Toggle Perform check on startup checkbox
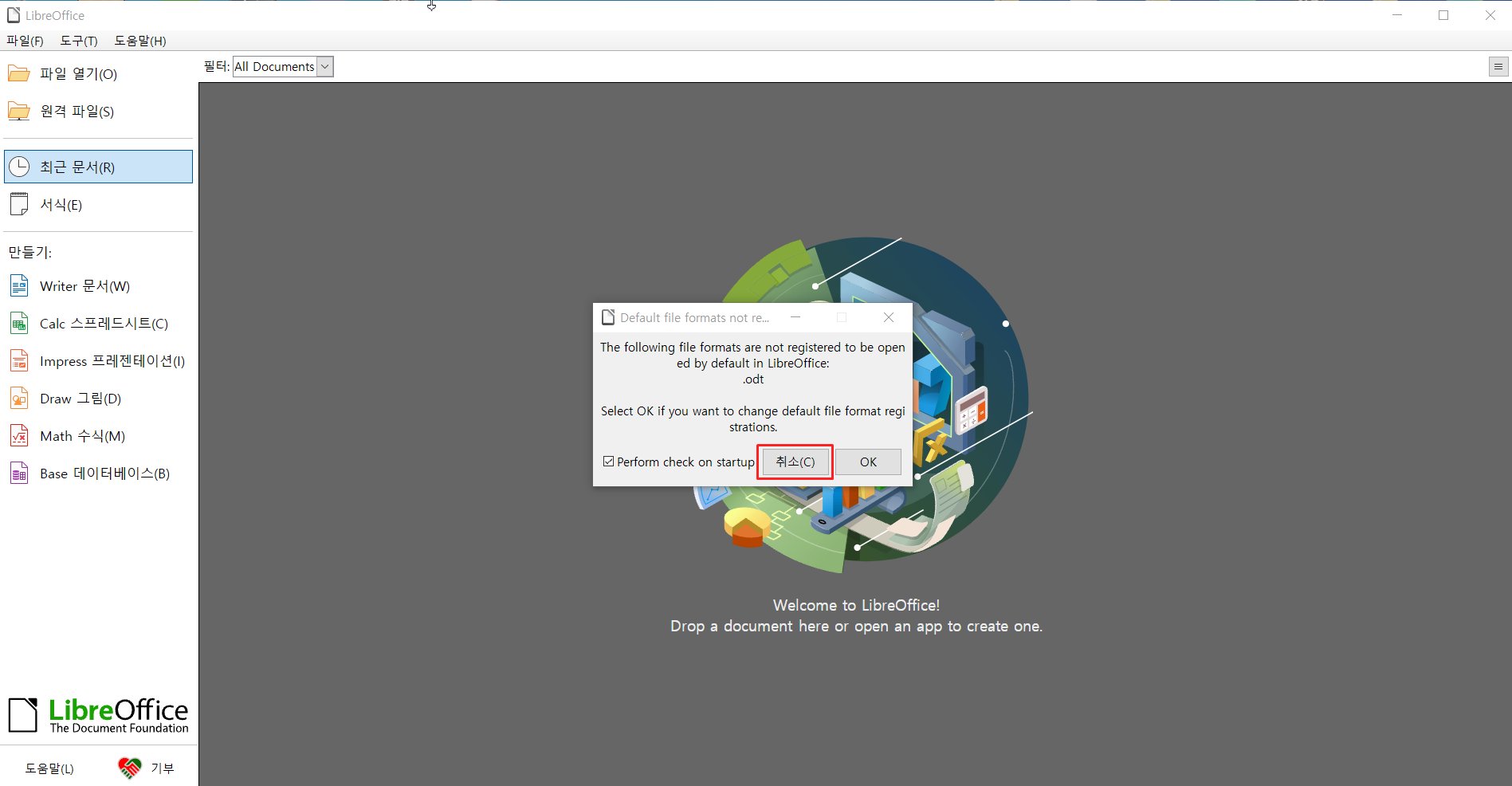 (609, 462)
